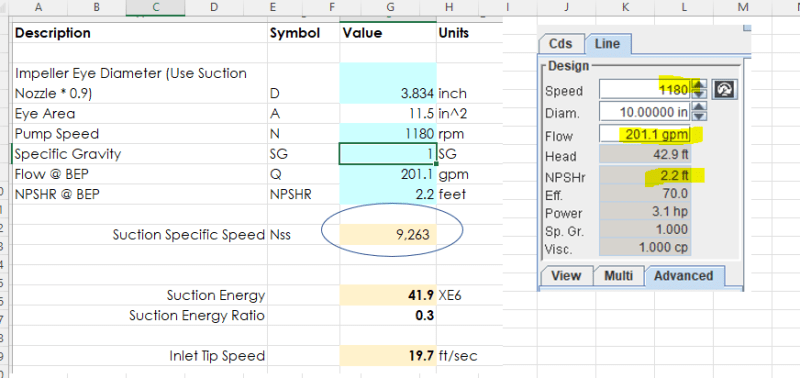
Task: Select column header M
Action: coord(742,7)
